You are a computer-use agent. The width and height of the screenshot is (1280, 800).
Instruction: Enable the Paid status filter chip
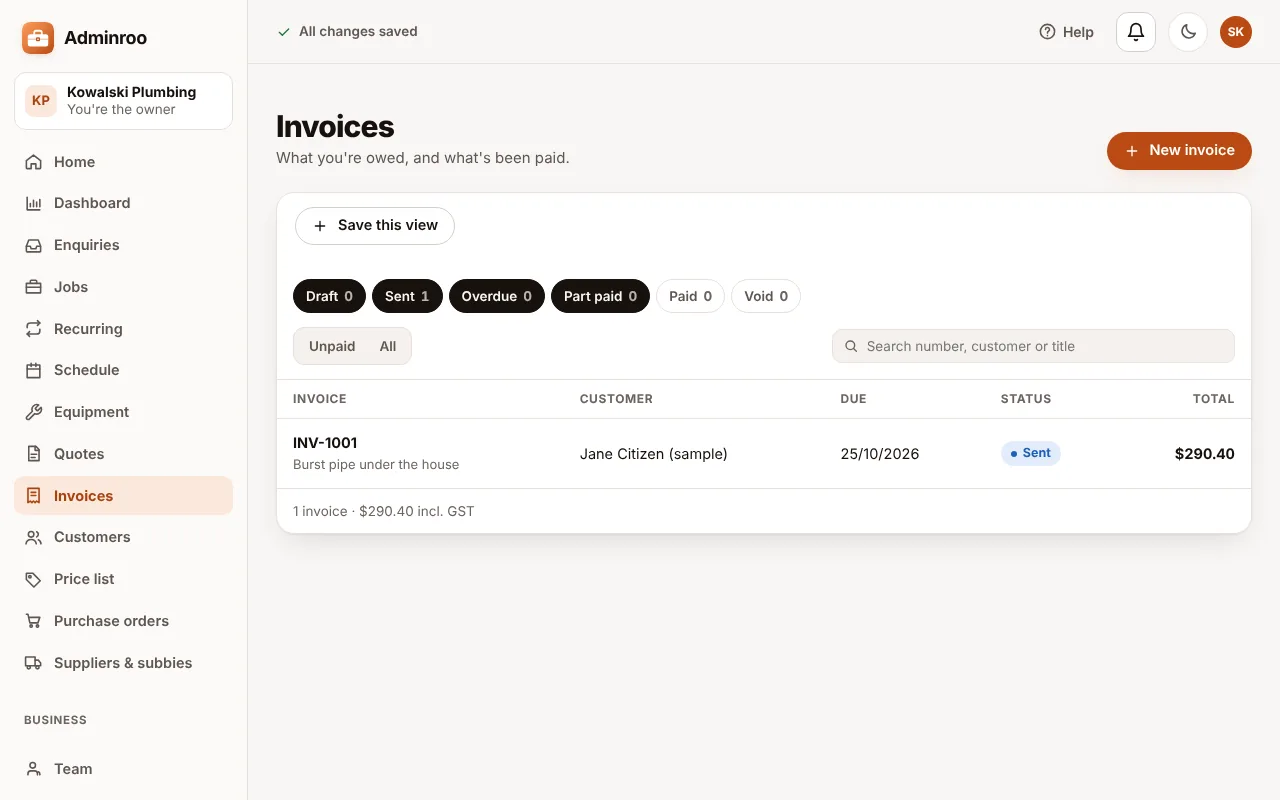pos(690,296)
